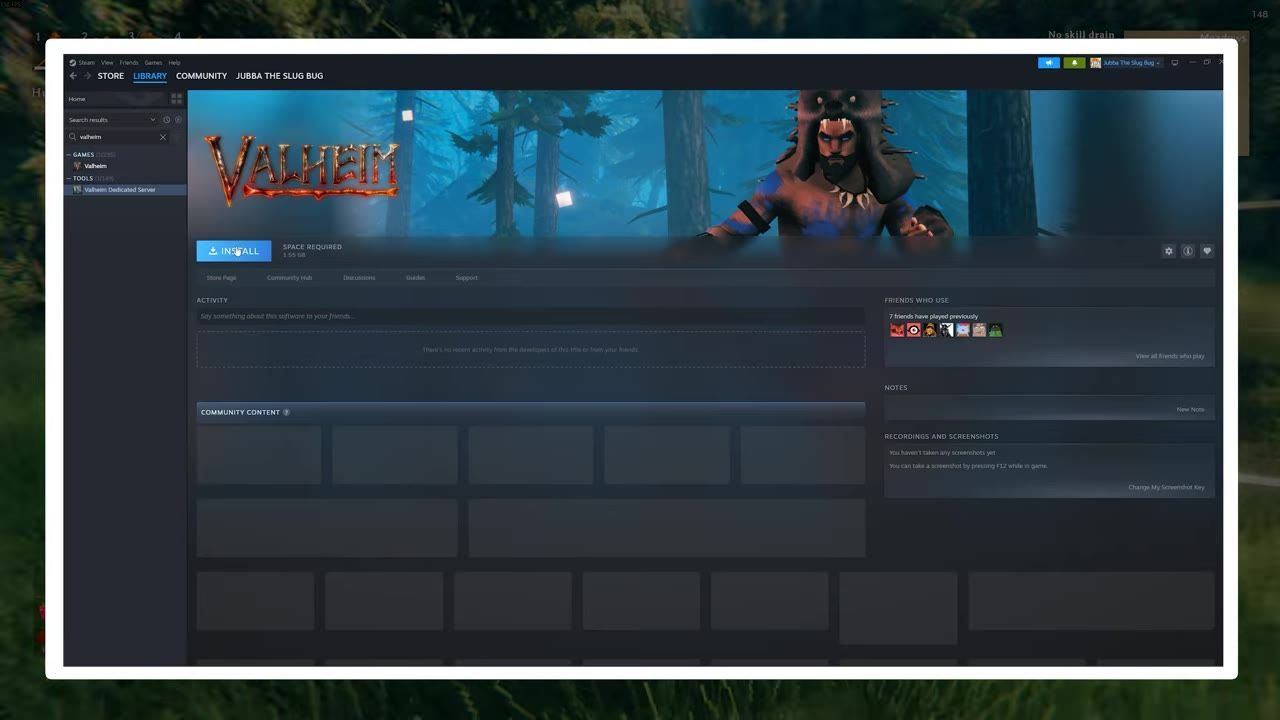Click the last green friend avatar
This screenshot has width=1280, height=720.
(x=995, y=330)
